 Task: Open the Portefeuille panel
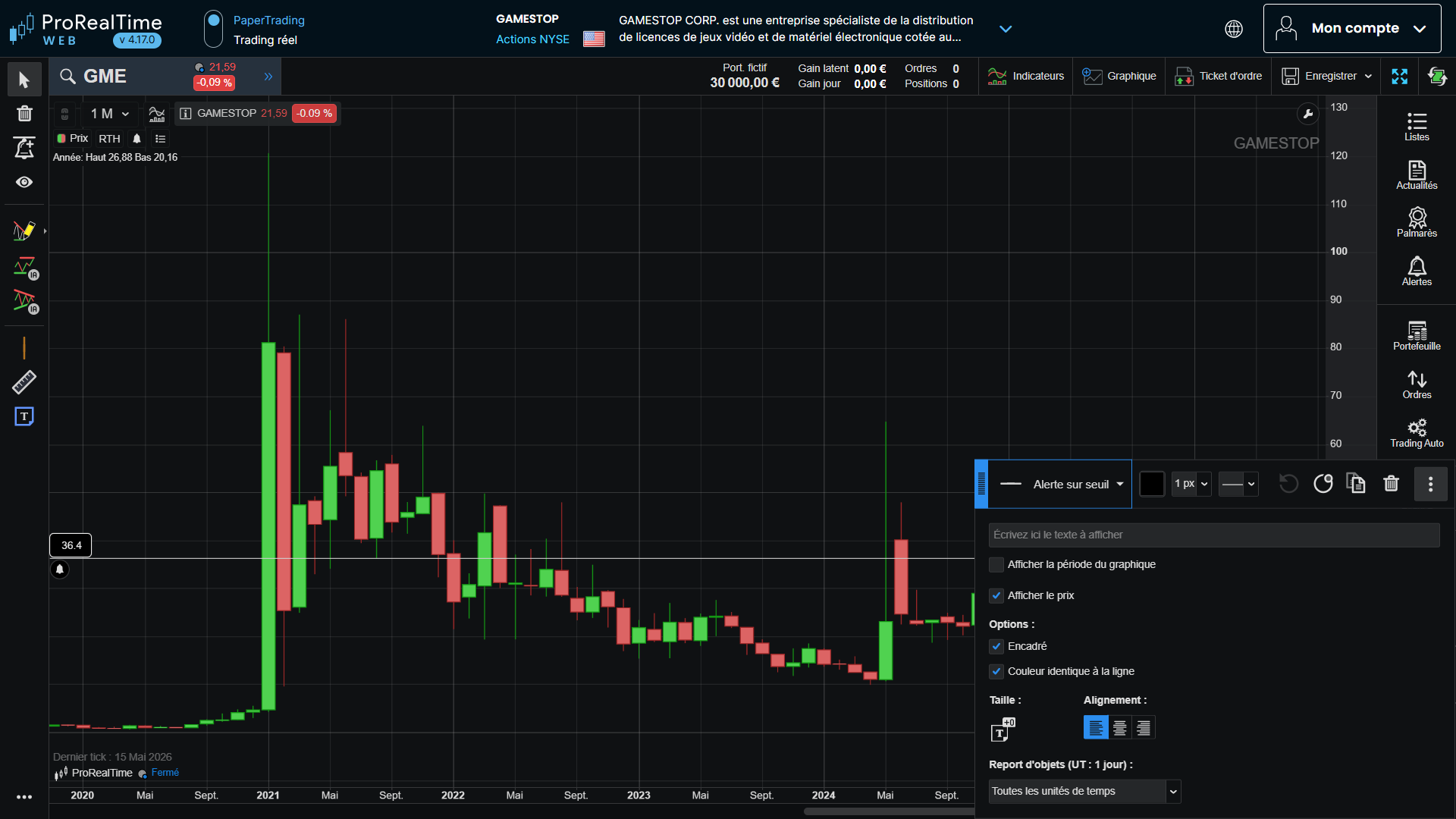1417,336
